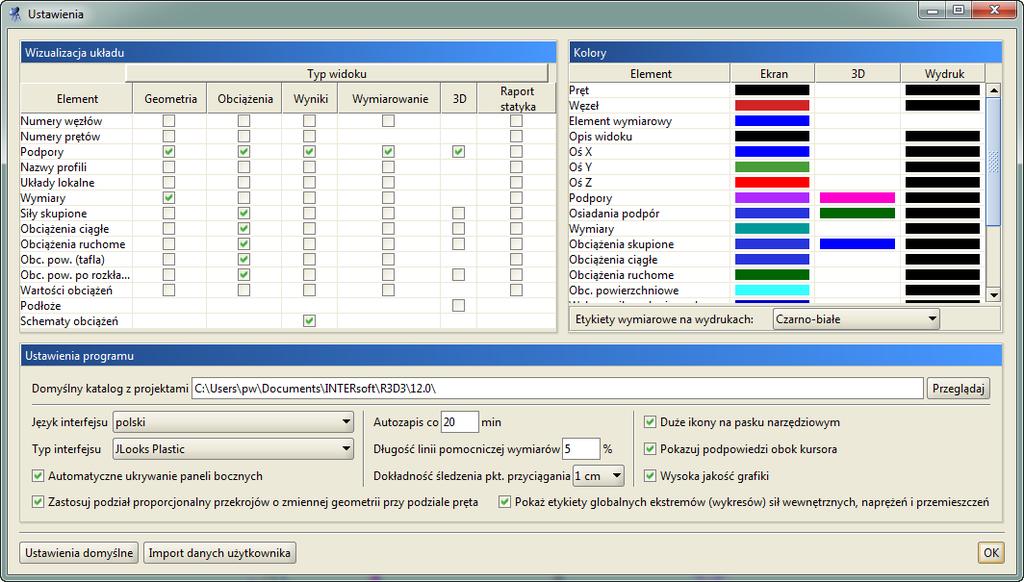Change Obc. powierzchniowe Ekran cyan swatch
Viewport: 1024px width, 582px height.
pos(772,290)
